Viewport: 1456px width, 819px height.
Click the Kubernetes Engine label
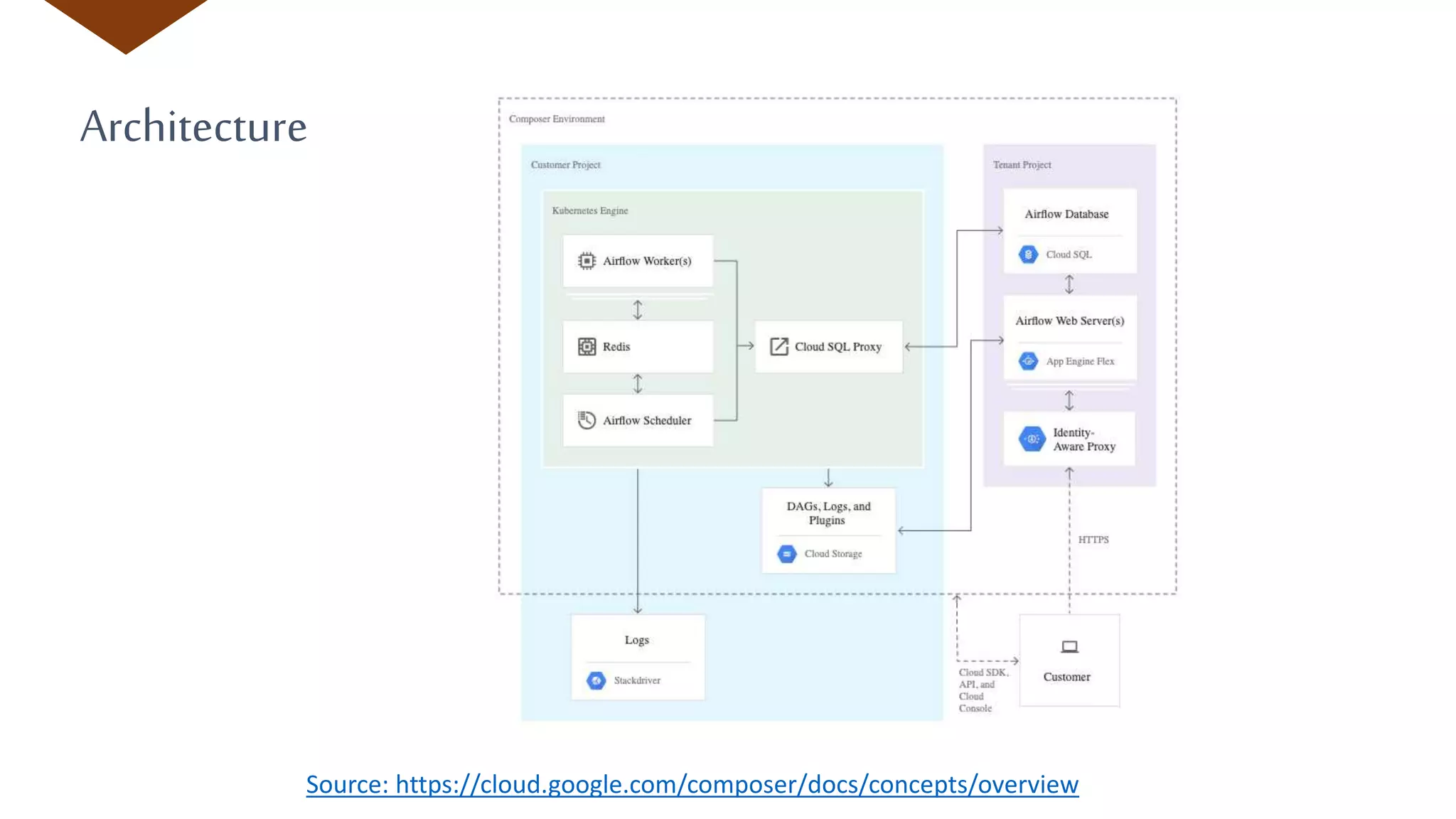589,210
